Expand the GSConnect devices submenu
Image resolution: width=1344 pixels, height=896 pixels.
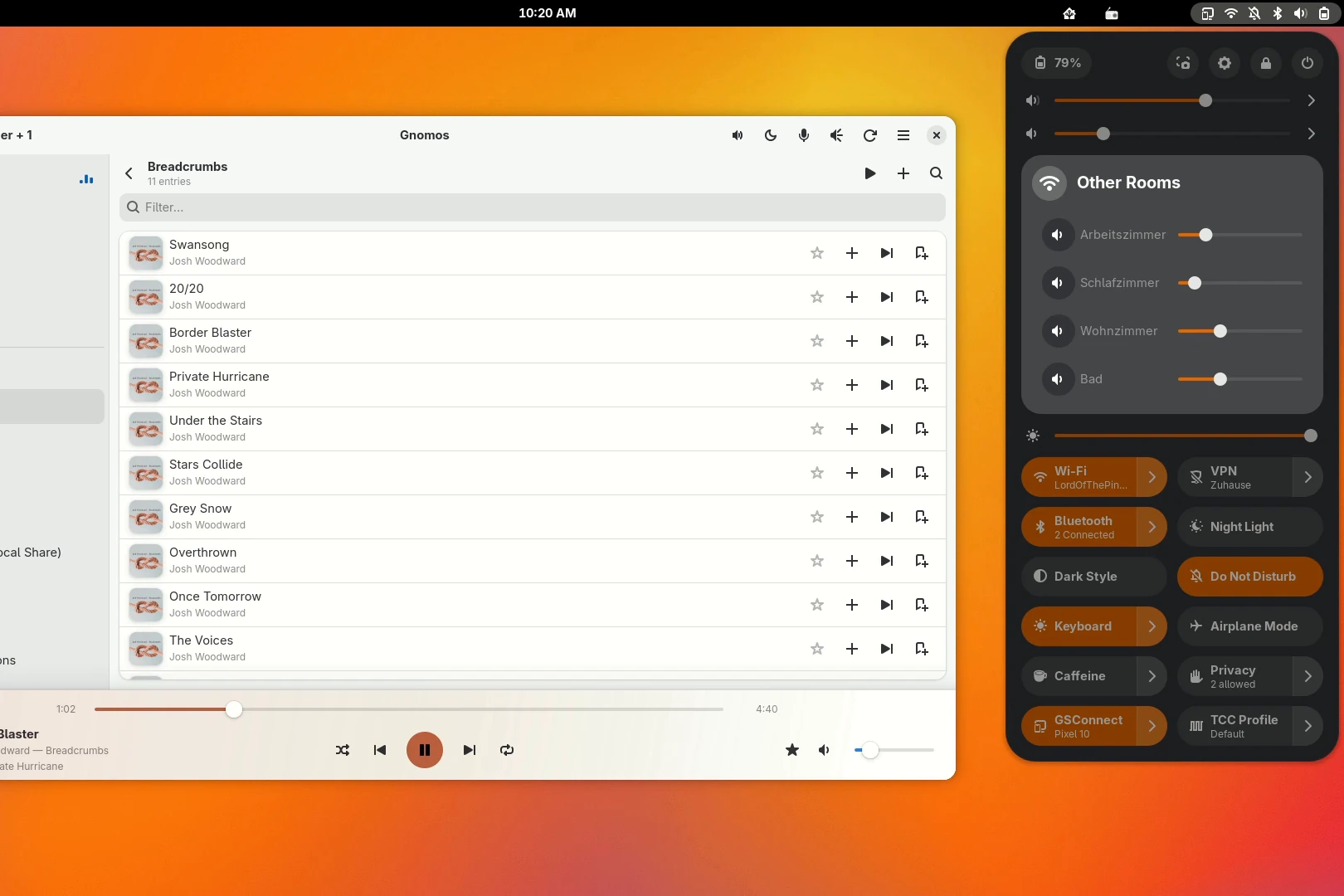[x=1152, y=726]
